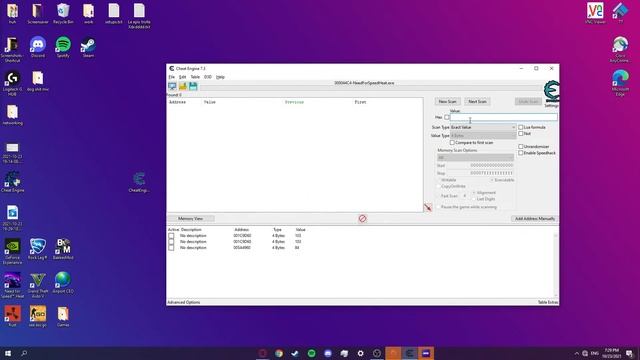Select the Airport CEO desktop icon

(63, 283)
